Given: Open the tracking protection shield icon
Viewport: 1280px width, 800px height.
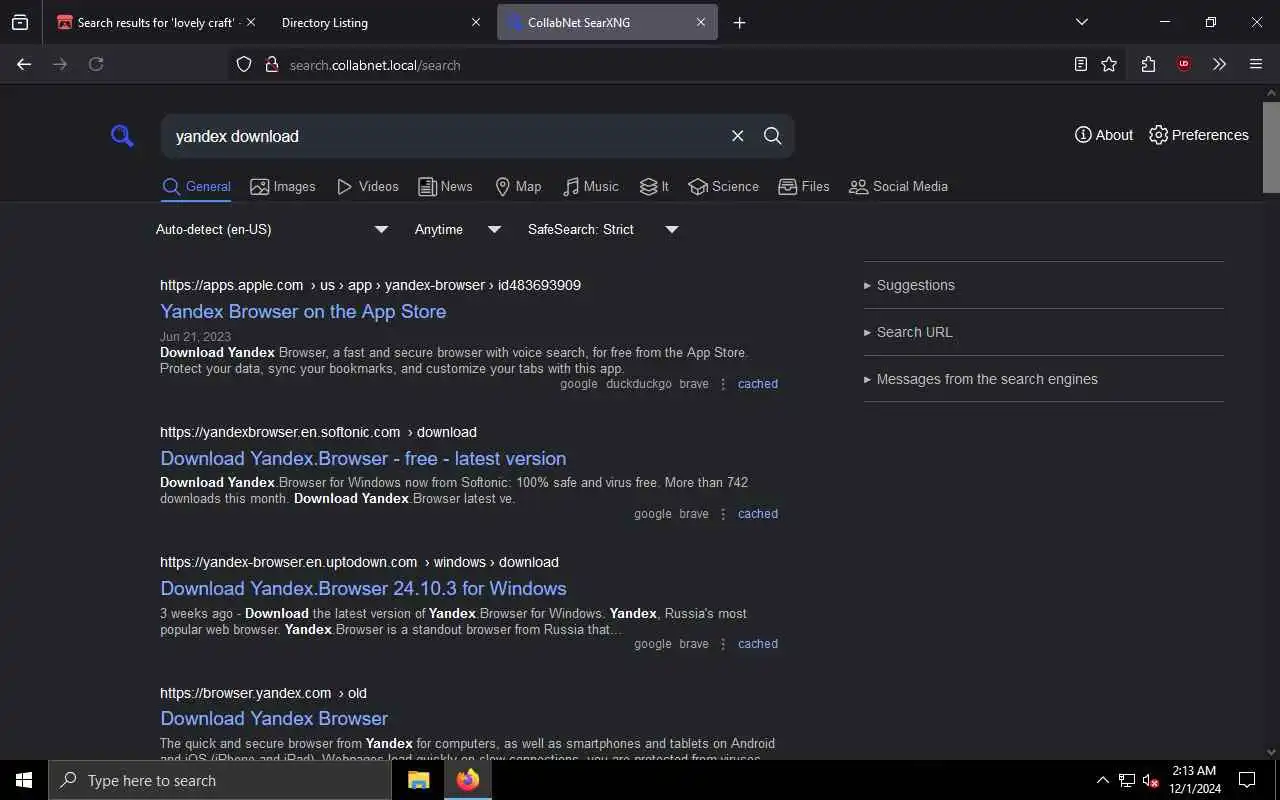Looking at the screenshot, I should pos(244,65).
